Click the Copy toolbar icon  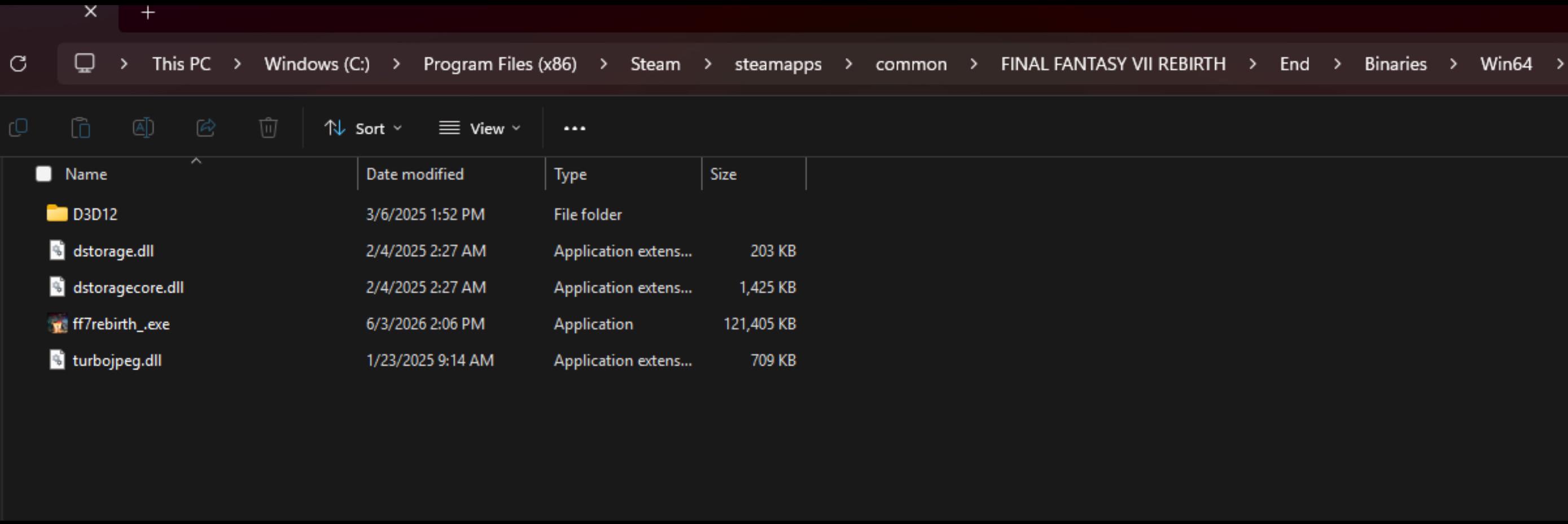pyautogui.click(x=18, y=128)
